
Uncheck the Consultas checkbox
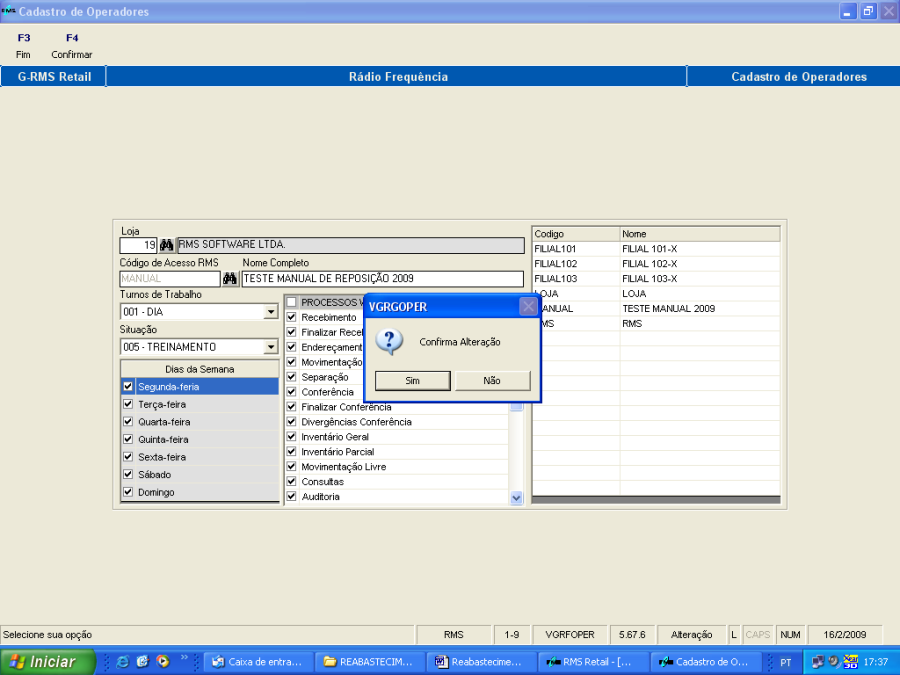(x=292, y=481)
